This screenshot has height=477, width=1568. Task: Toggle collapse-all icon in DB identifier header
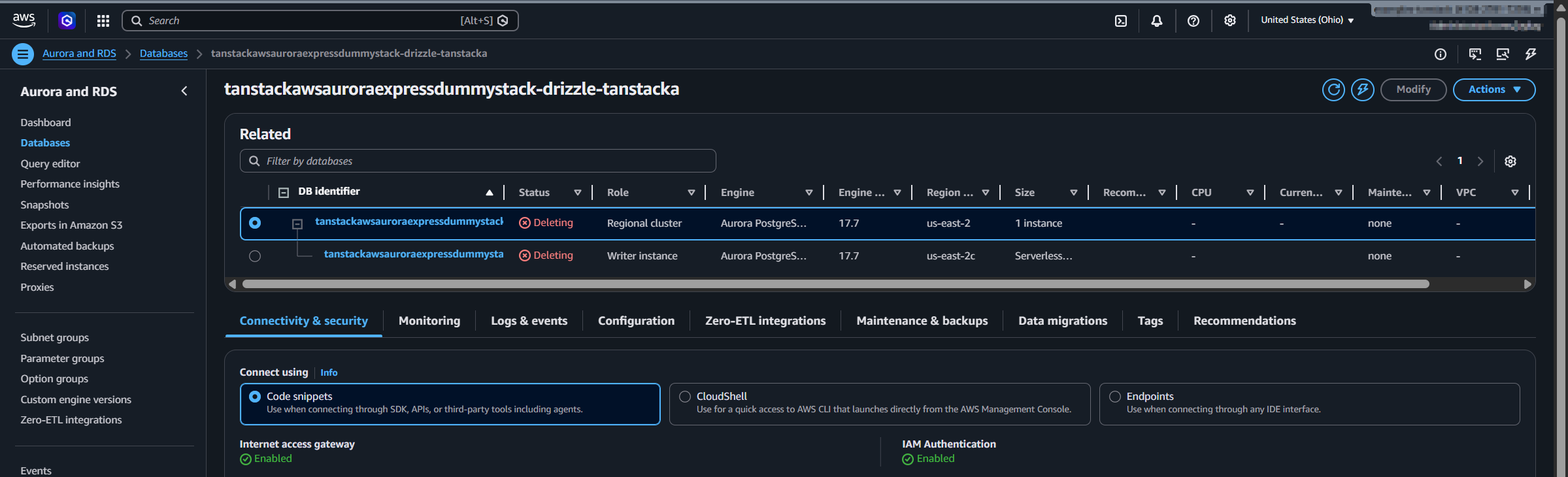[x=284, y=193]
